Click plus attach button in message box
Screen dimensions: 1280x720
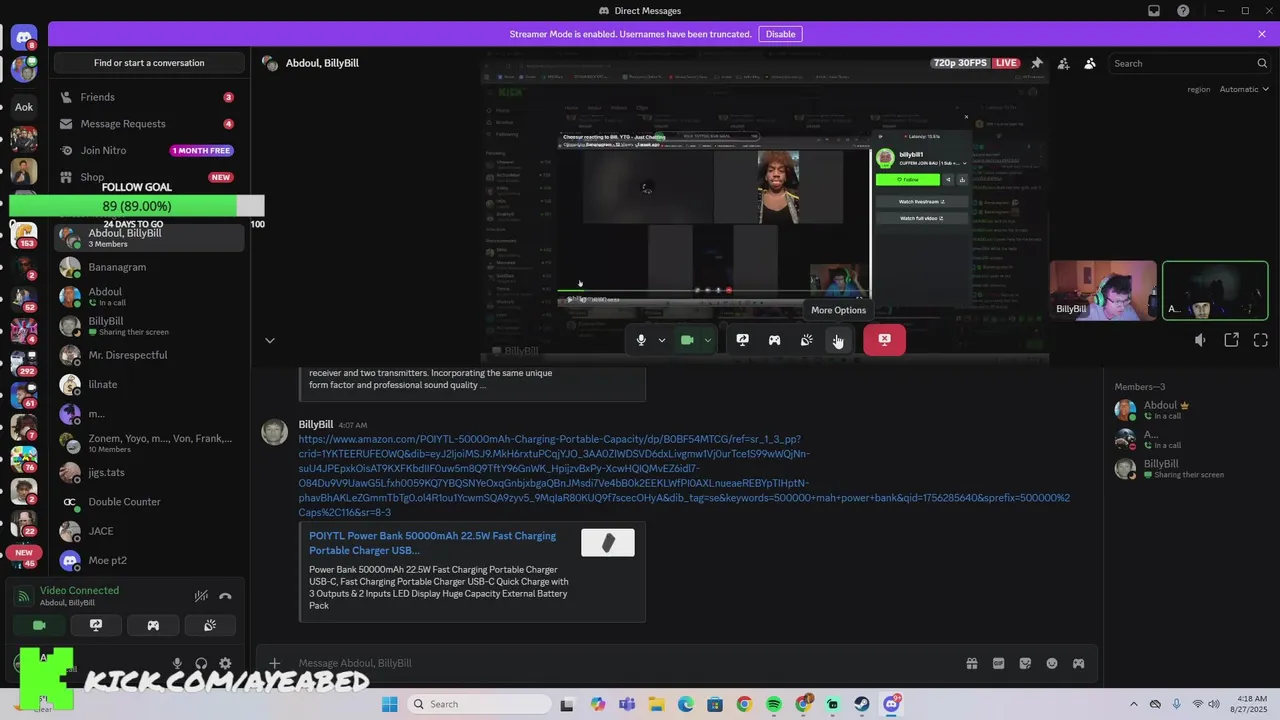tap(275, 663)
